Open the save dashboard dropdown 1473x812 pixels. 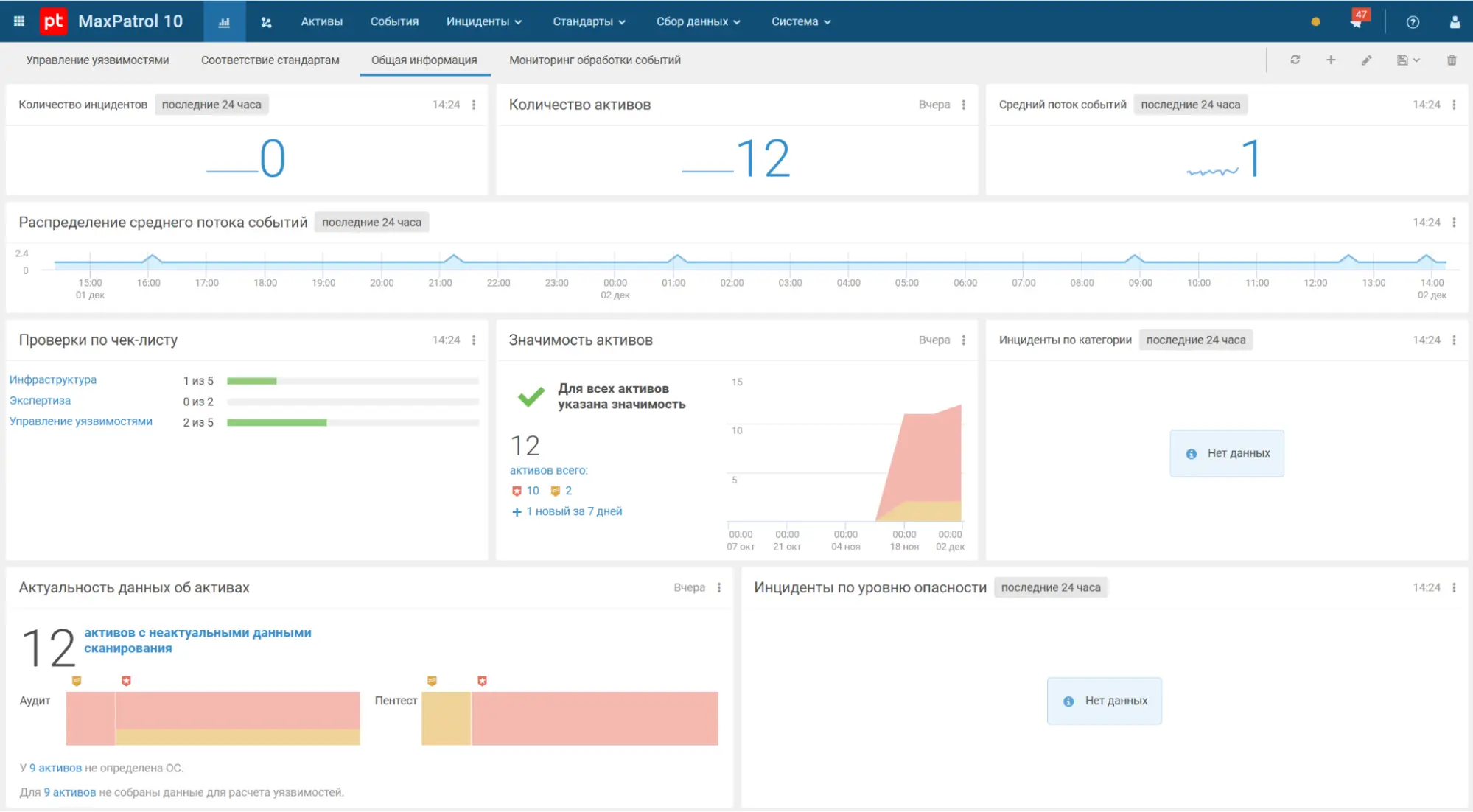click(x=1407, y=60)
